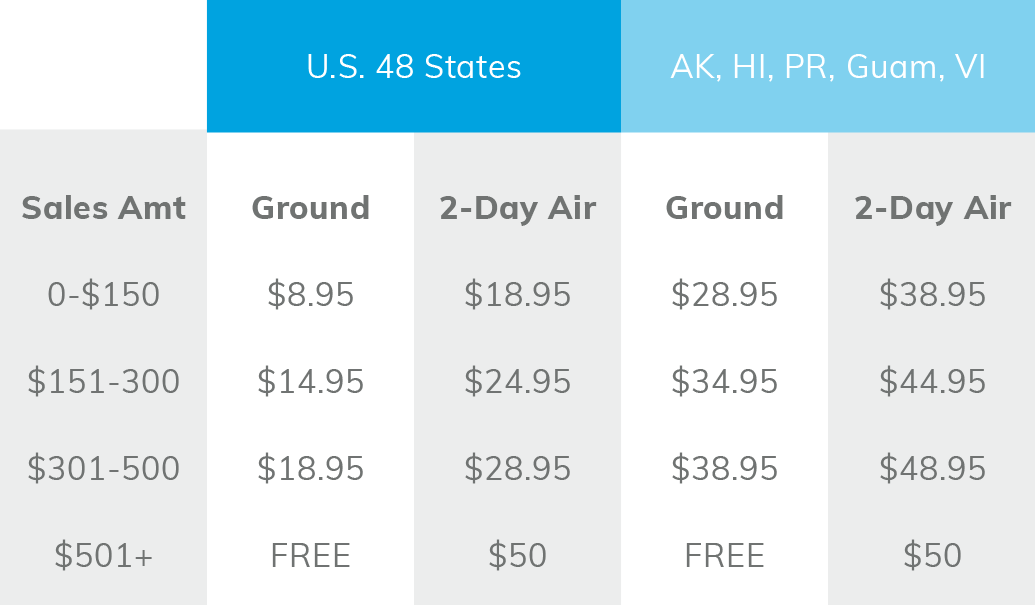The image size is (1035, 605).
Task: Select the $14.95 ground rate cell
Action: [x=310, y=382]
